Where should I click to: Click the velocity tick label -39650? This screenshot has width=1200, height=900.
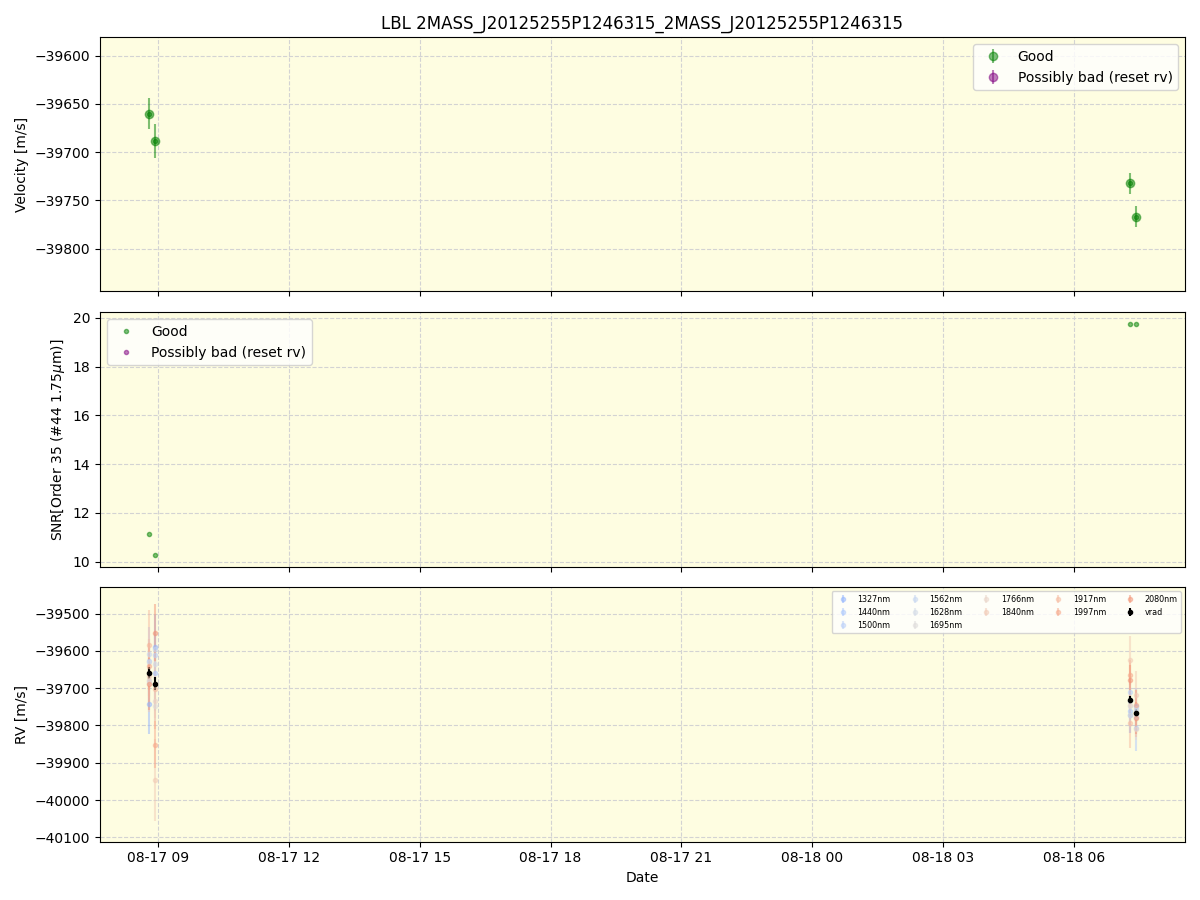62,104
